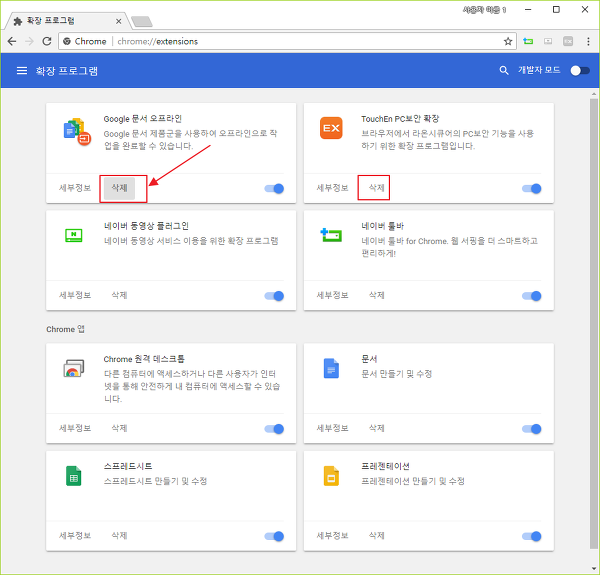Click the 네이버 동영상 플러그인 card icon

pyautogui.click(x=73, y=235)
